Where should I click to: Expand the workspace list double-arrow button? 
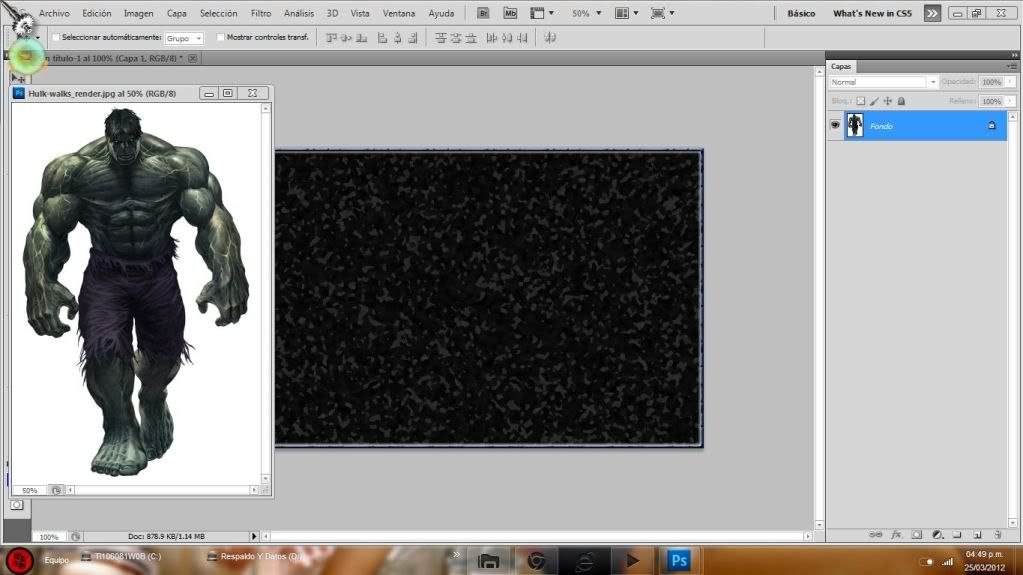(932, 13)
